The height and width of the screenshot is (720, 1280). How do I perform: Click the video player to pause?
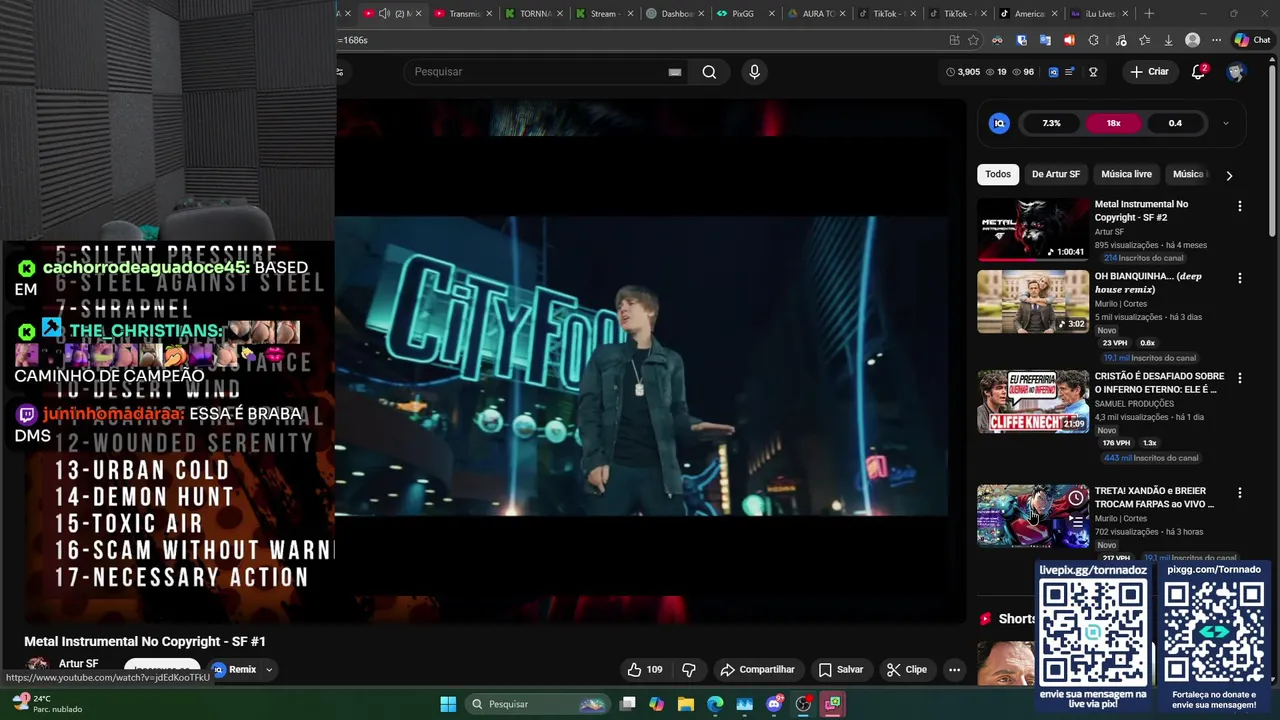click(x=641, y=366)
